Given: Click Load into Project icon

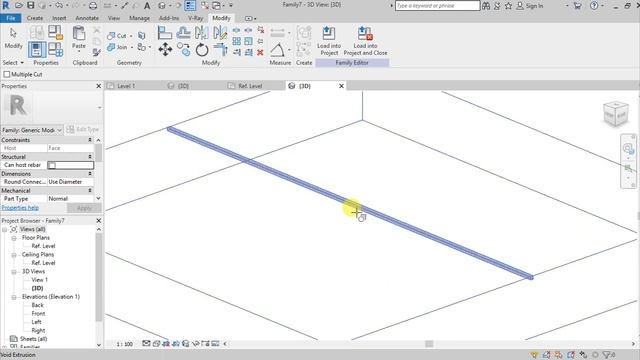Looking at the screenshot, I should click(x=329, y=41).
